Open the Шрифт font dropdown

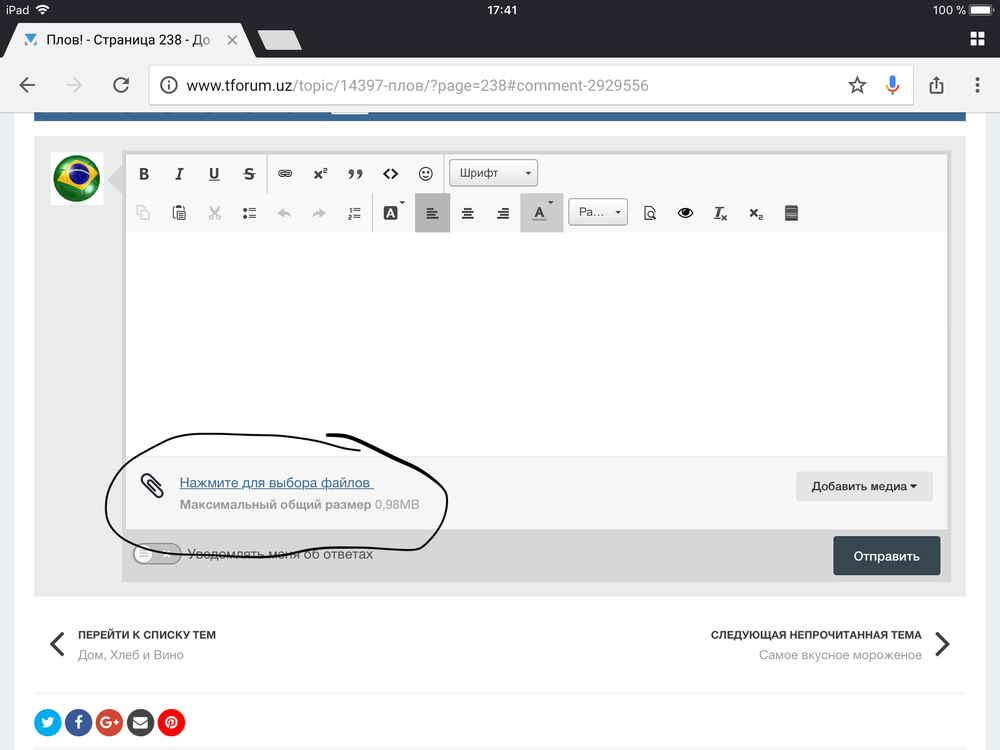tap(493, 173)
